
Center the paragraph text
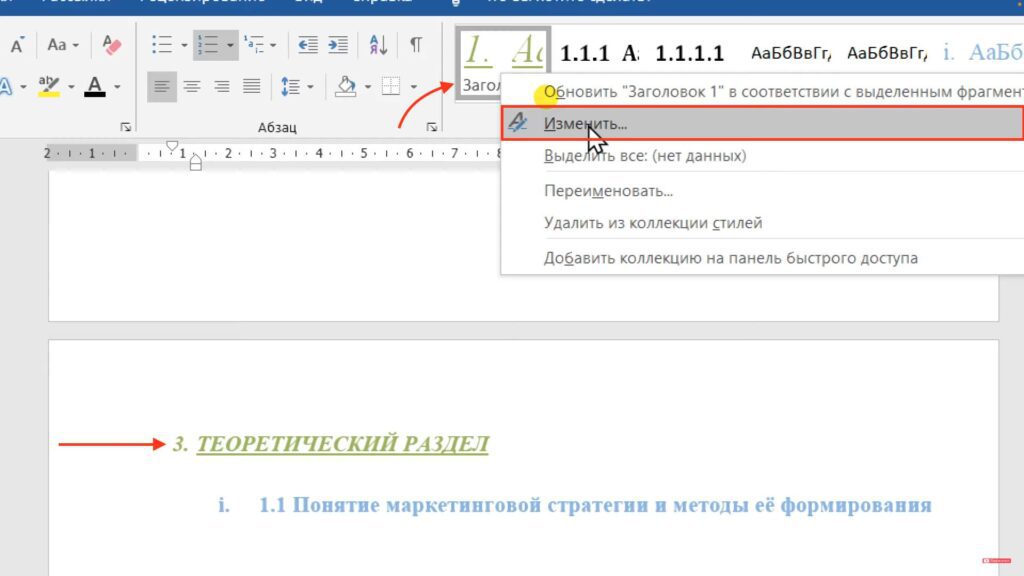192,87
